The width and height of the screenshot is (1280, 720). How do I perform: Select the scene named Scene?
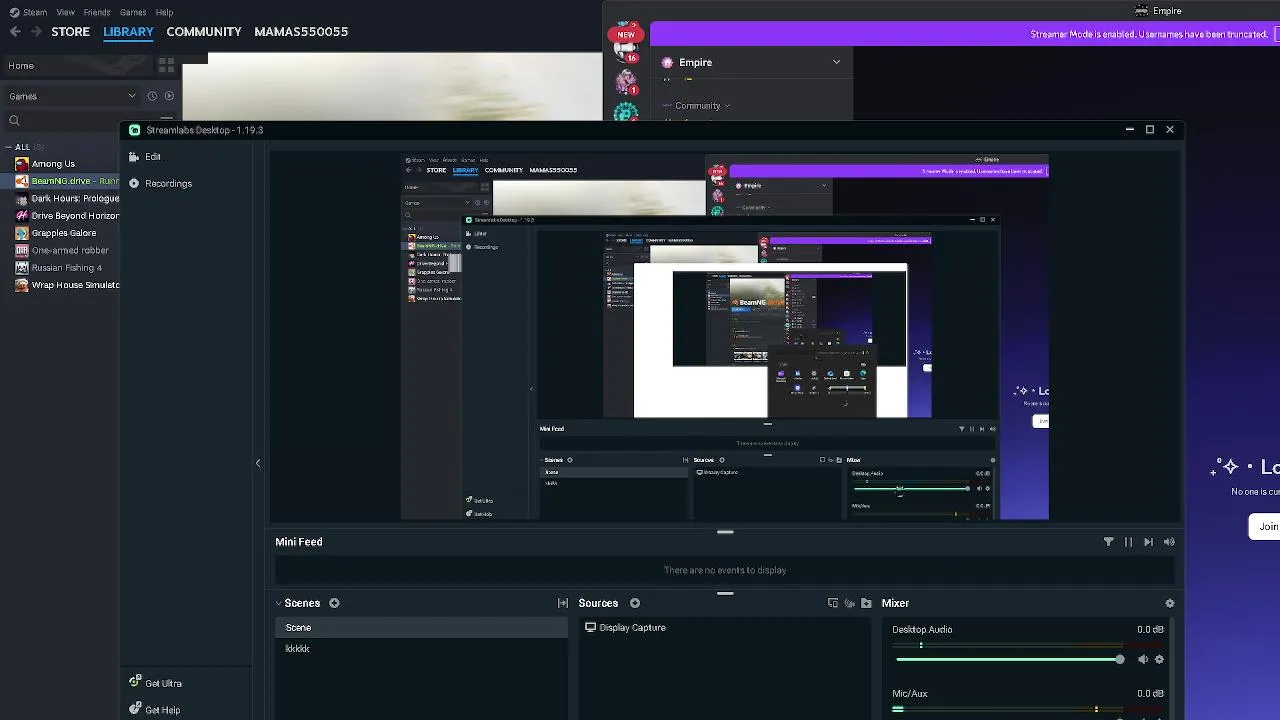[x=421, y=628]
